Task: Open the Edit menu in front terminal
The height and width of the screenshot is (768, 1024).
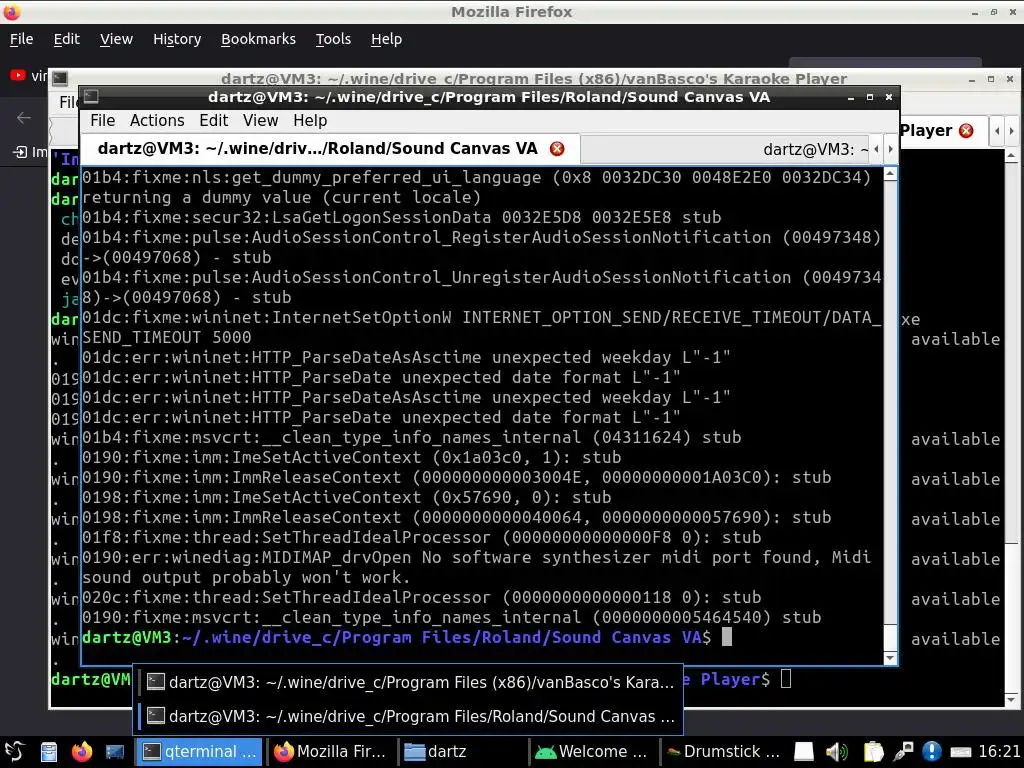Action: click(x=214, y=121)
